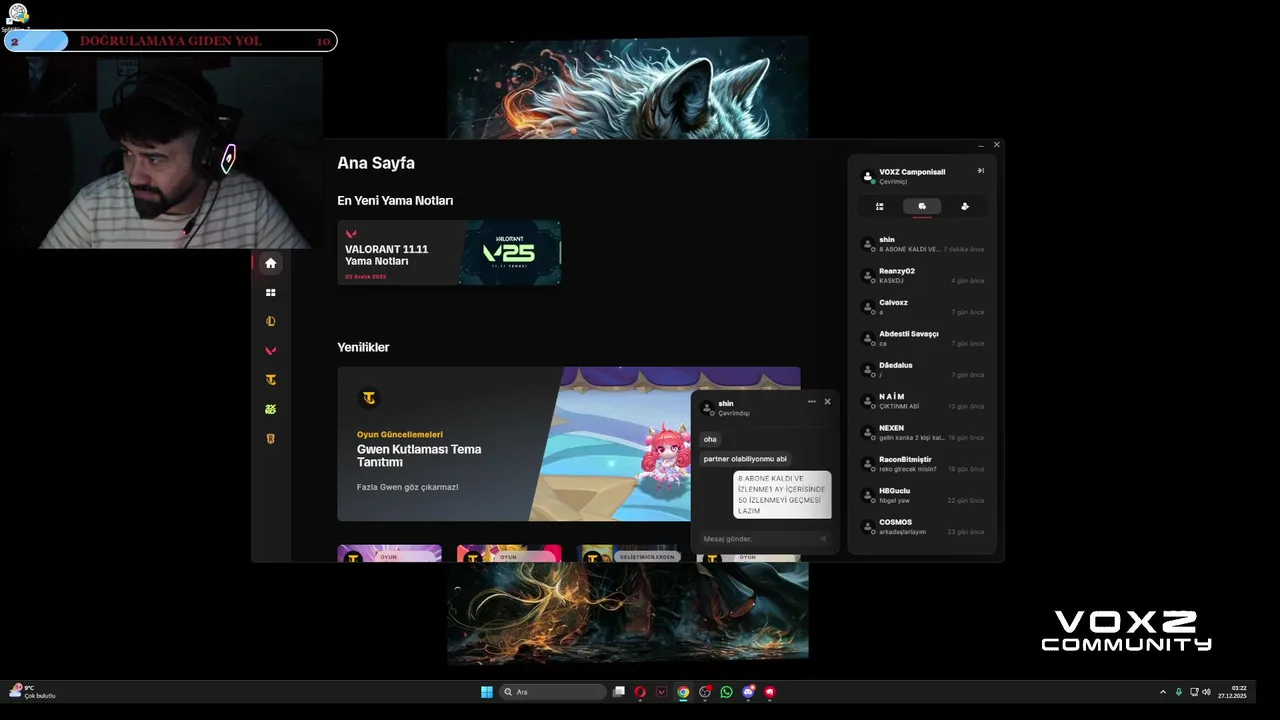The height and width of the screenshot is (720, 1280).
Task: Click the Mesaj gönder message field
Action: pos(758,539)
